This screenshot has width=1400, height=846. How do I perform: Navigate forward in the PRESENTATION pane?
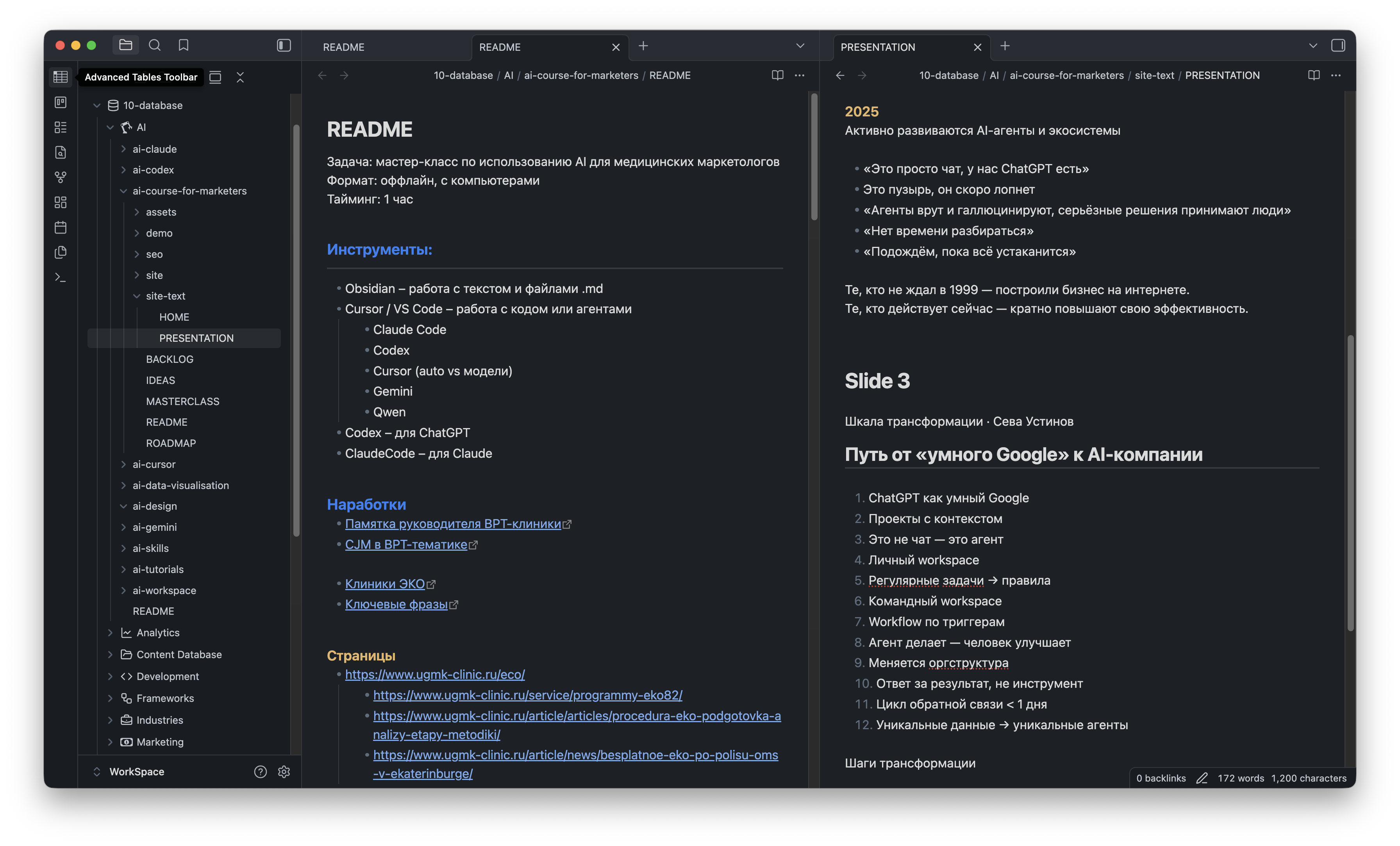862,75
